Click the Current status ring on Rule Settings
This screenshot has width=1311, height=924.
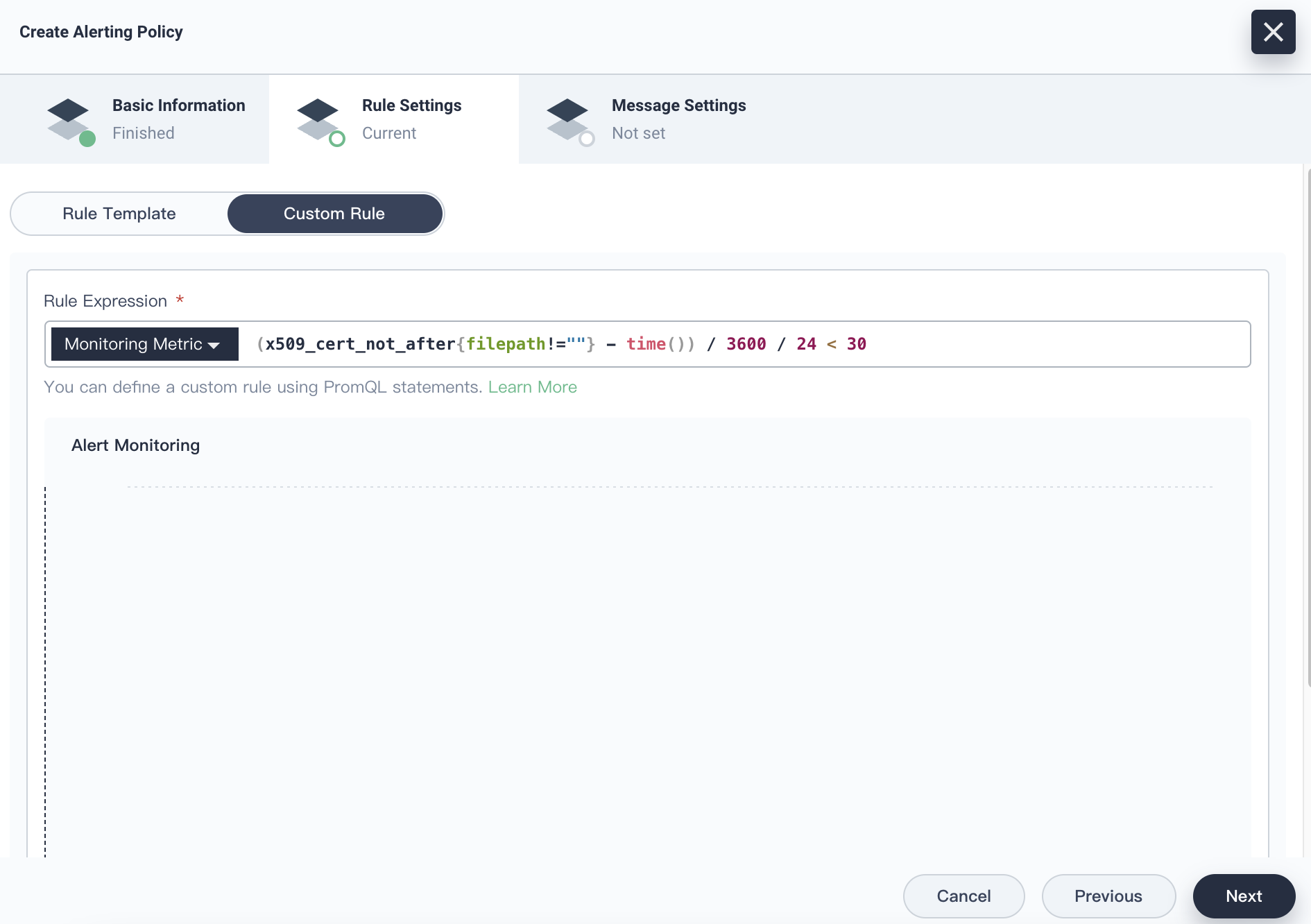point(337,139)
